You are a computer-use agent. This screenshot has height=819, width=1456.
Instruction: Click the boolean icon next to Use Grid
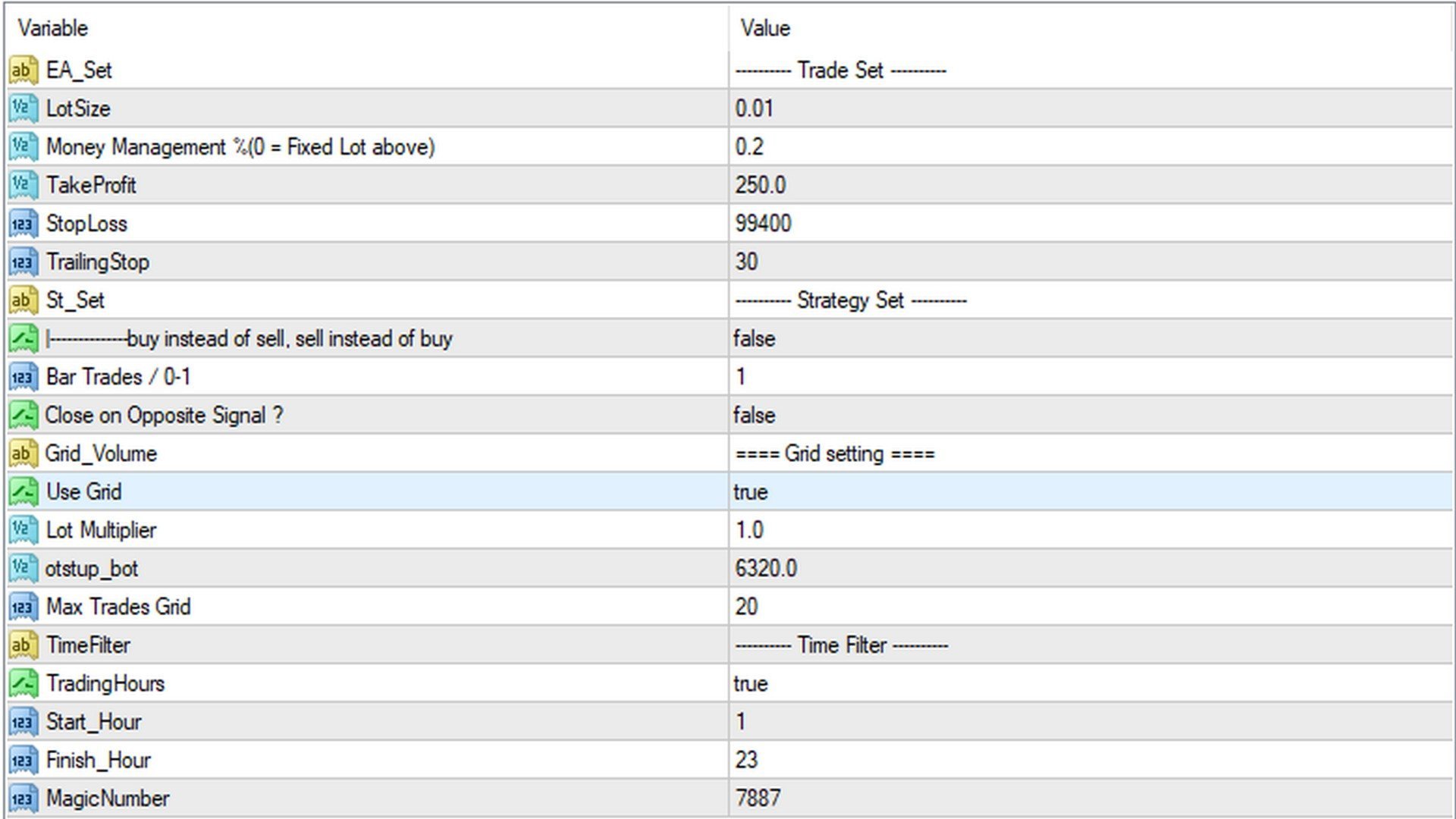pos(22,491)
